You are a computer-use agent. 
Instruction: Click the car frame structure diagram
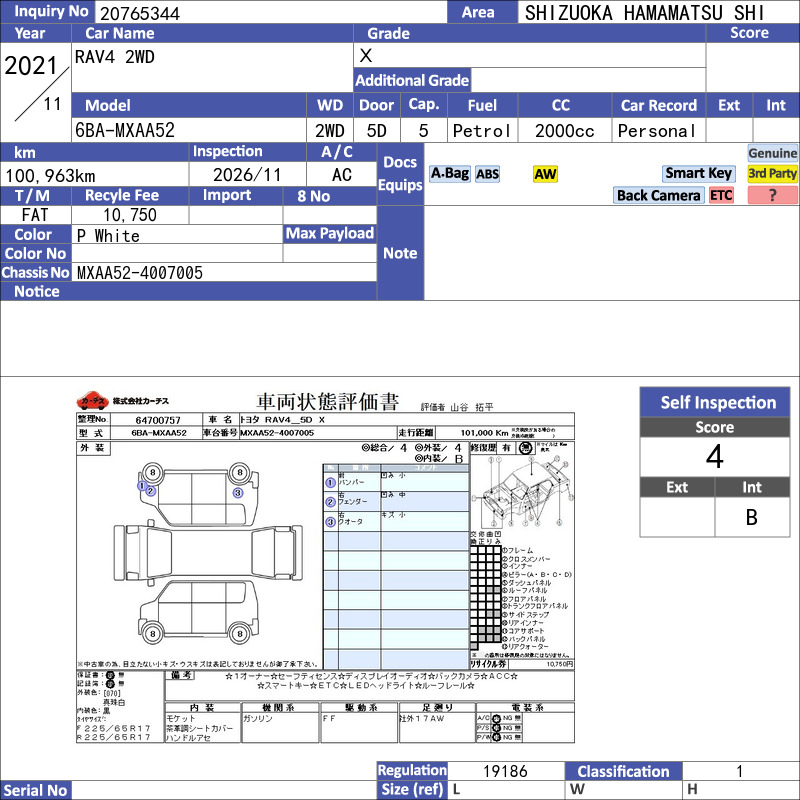(522, 491)
